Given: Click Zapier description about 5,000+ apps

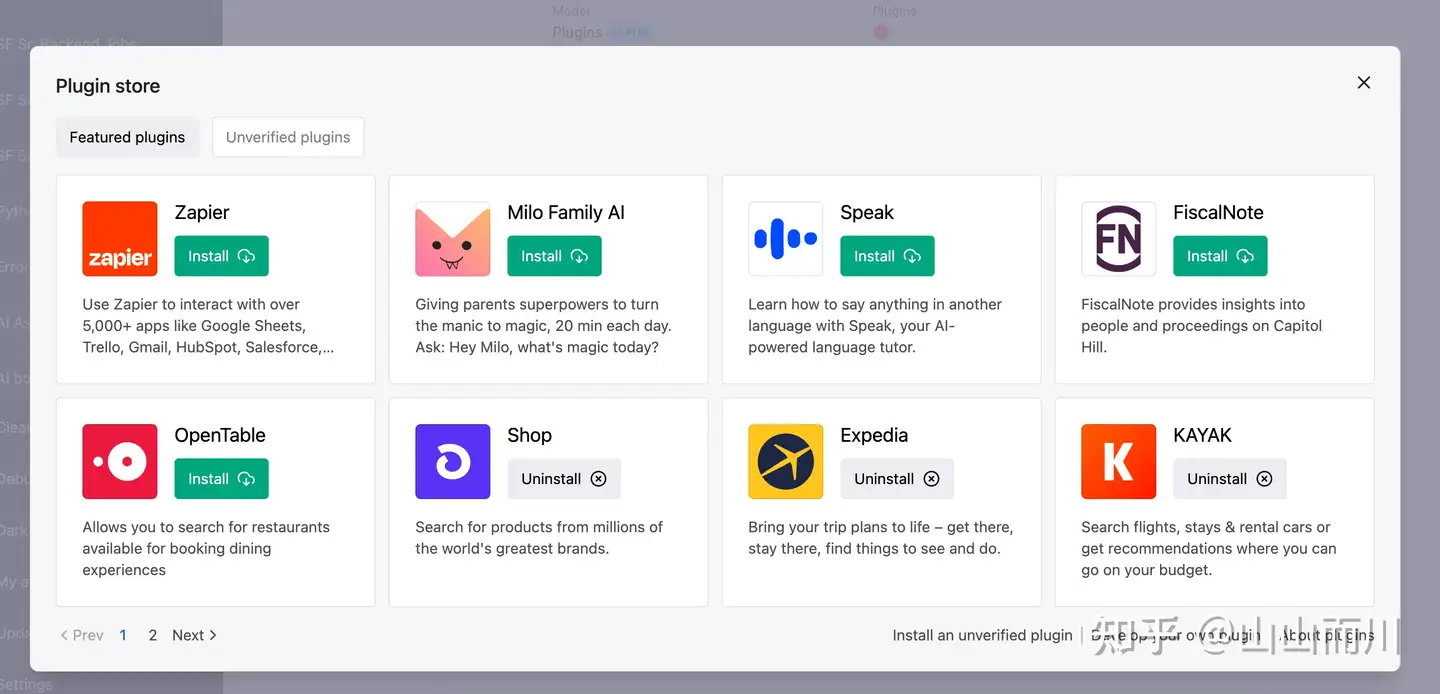Looking at the screenshot, I should pos(208,326).
